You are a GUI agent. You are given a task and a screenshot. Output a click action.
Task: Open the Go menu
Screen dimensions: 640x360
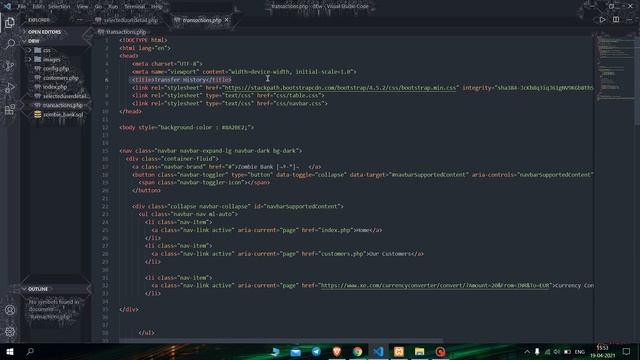click(x=98, y=6)
